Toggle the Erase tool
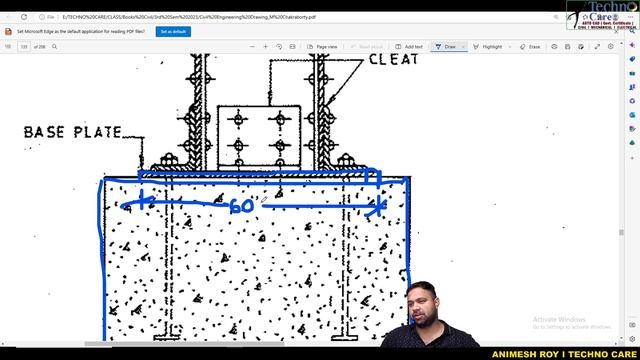Viewport: 640px width, 360px height. click(530, 47)
